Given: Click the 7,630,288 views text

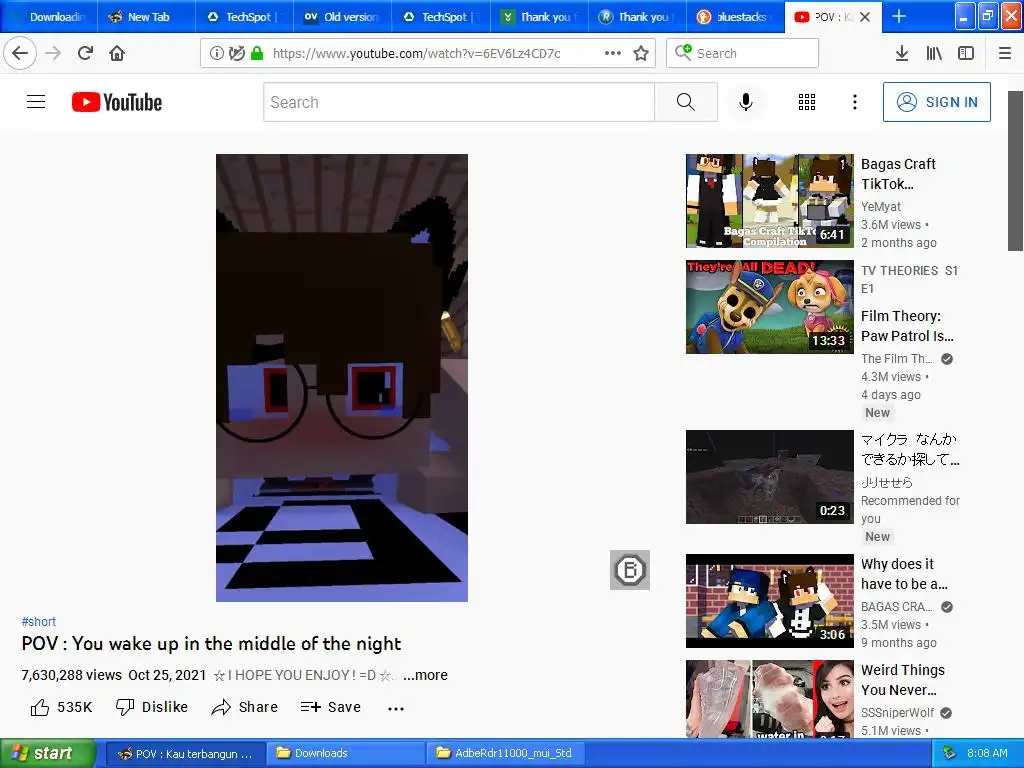Looking at the screenshot, I should [71, 675].
